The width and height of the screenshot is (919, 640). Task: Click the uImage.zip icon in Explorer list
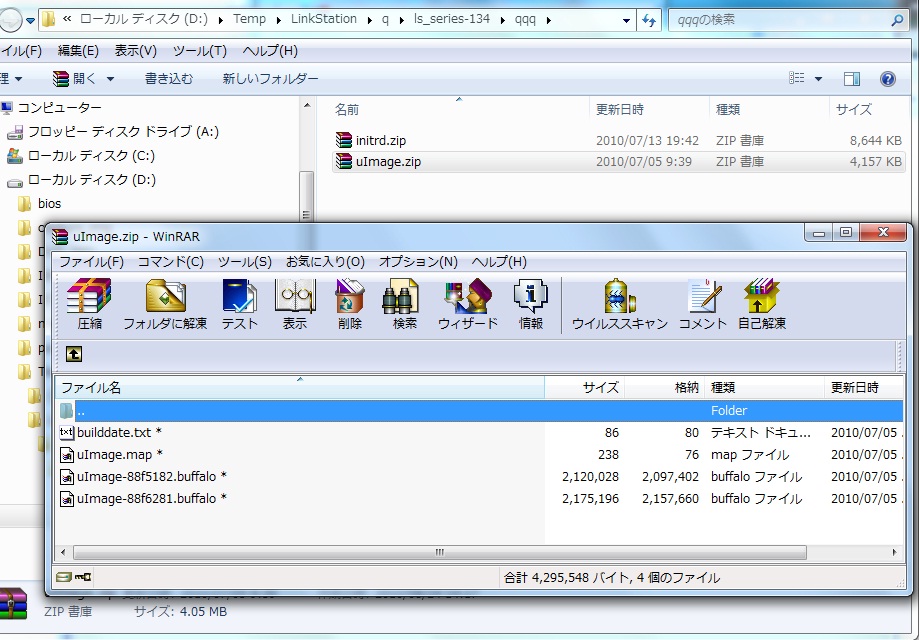coord(344,162)
